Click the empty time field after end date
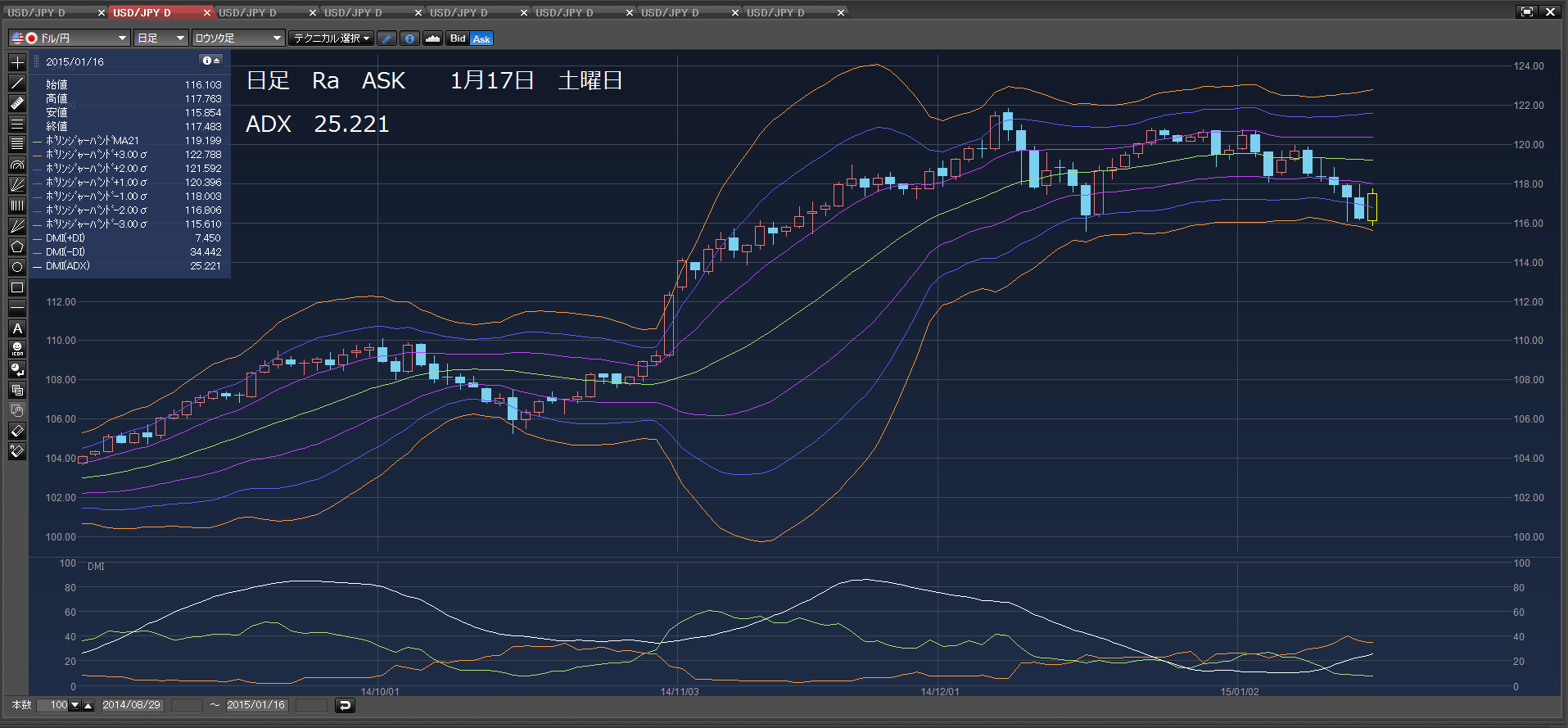This screenshot has height=728, width=1568. point(311,705)
